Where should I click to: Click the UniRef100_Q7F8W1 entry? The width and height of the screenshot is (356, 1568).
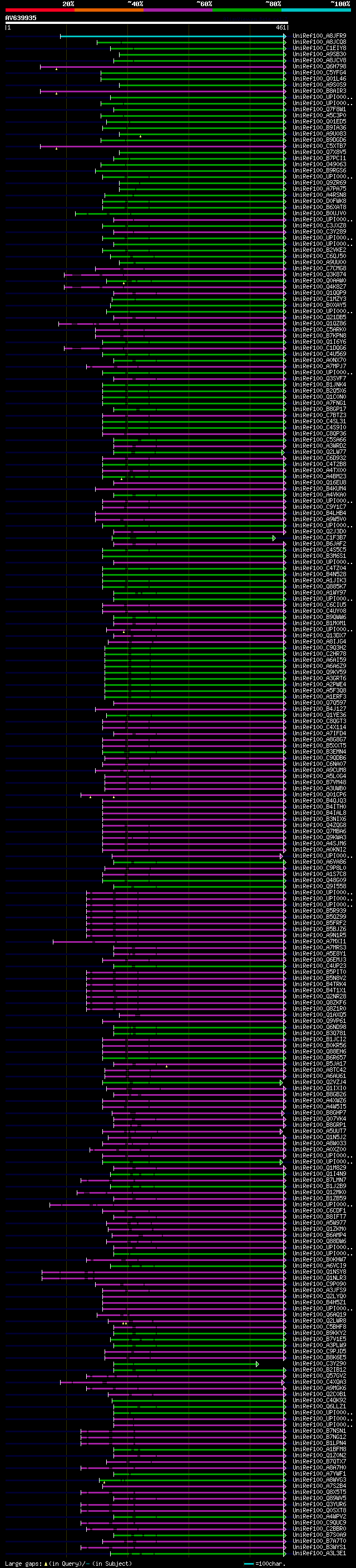(319, 110)
